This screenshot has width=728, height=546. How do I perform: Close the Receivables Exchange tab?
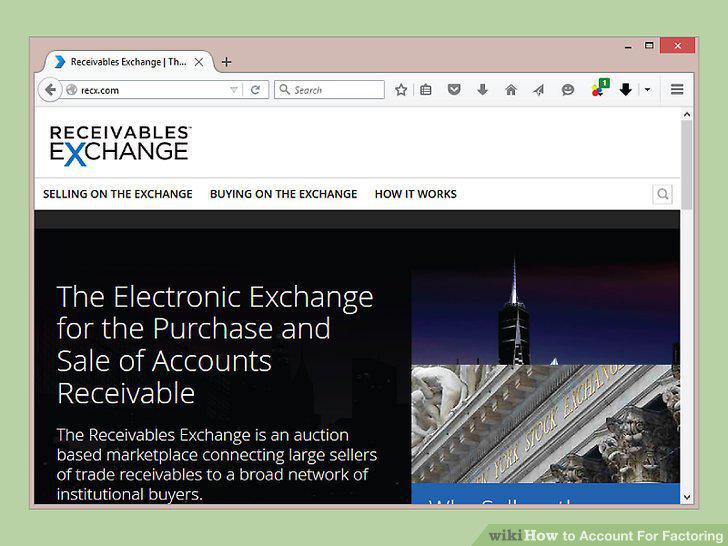pos(199,62)
